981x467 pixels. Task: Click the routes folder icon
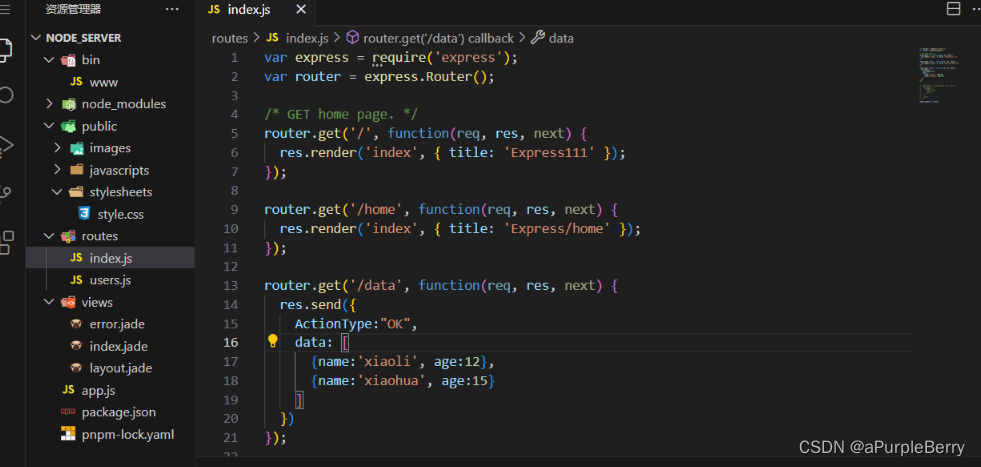point(68,236)
